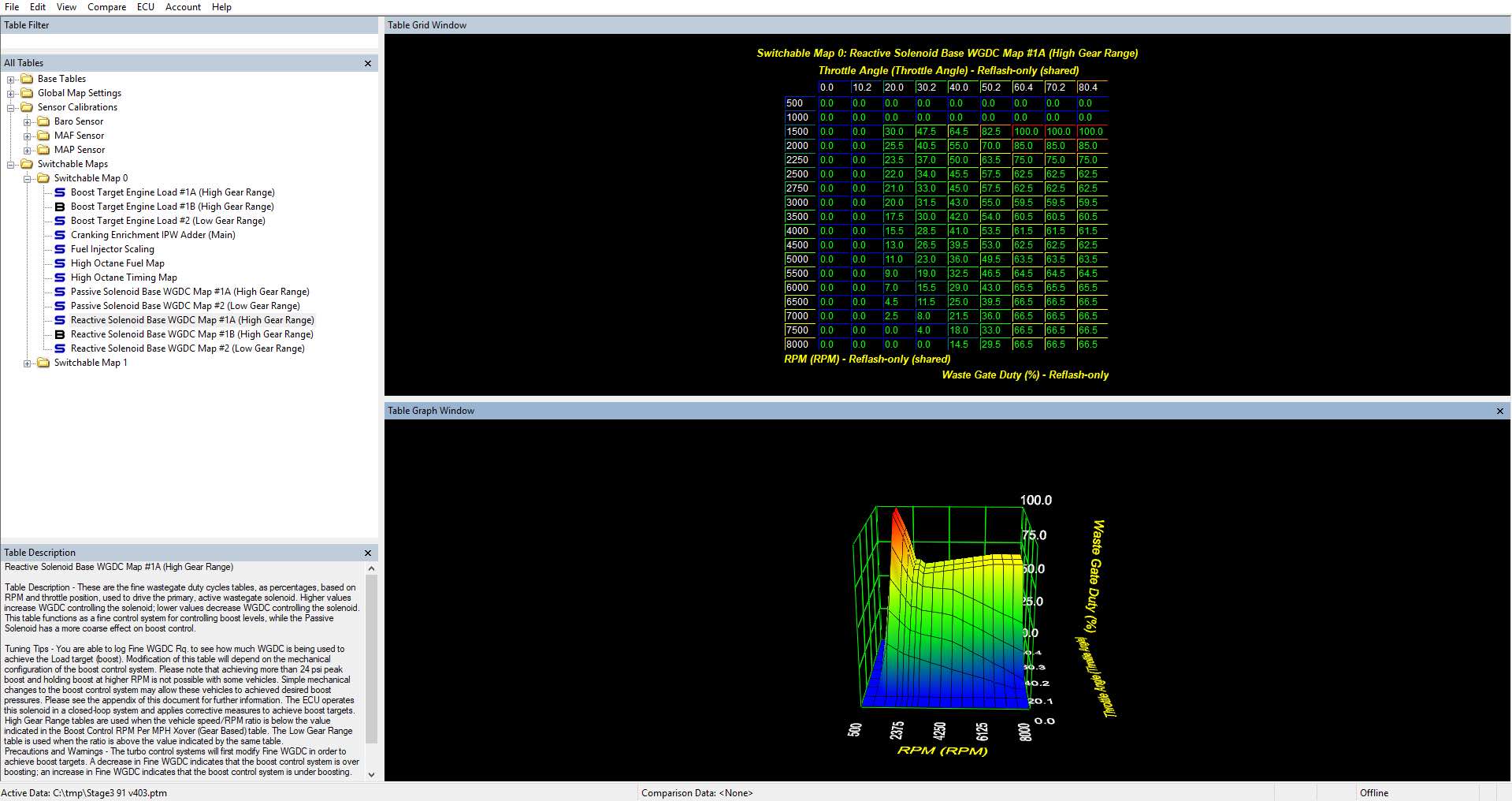Click S icon of High Octane Fuel Map
The image size is (1512, 801).
[x=60, y=263]
